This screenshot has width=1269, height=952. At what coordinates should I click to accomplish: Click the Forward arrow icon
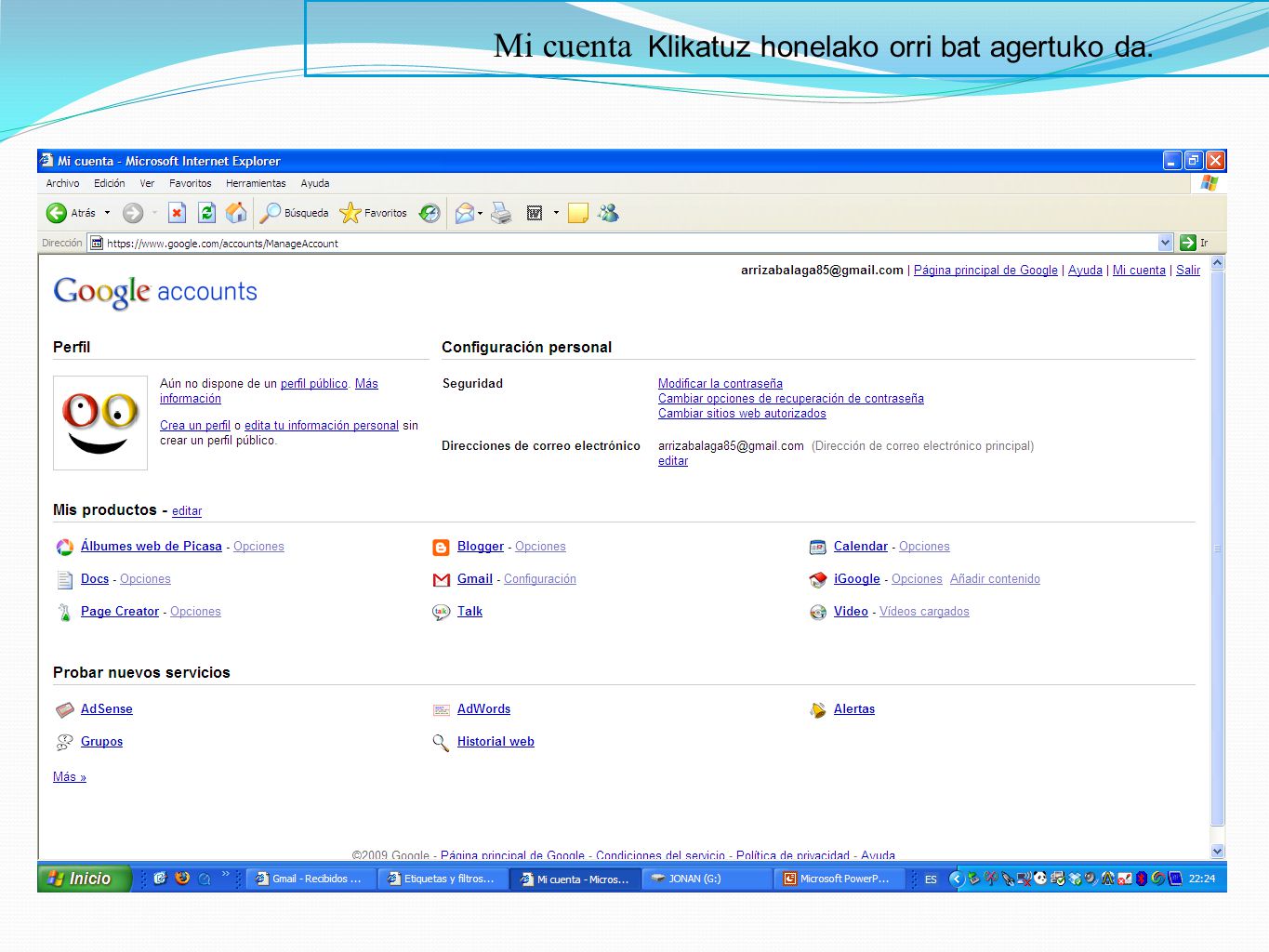coord(133,213)
